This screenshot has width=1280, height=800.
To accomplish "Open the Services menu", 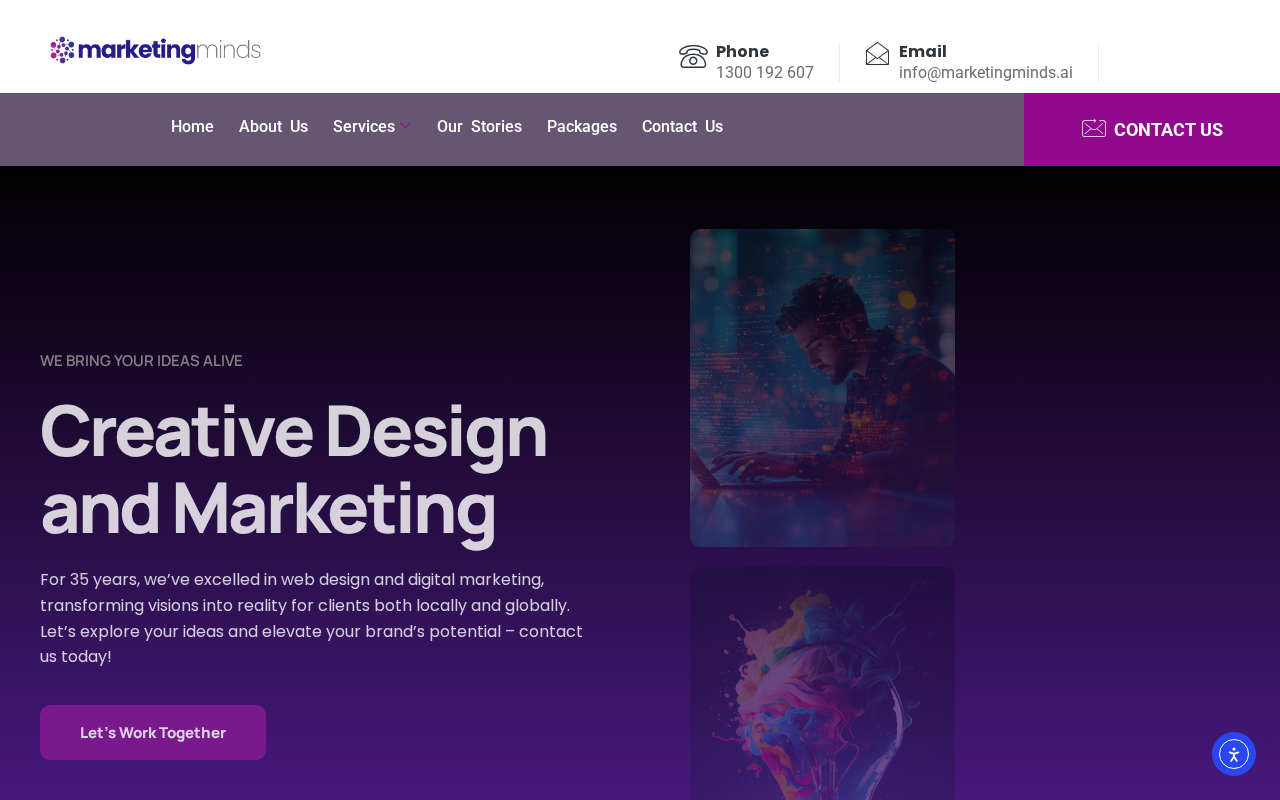I will 364,127.
